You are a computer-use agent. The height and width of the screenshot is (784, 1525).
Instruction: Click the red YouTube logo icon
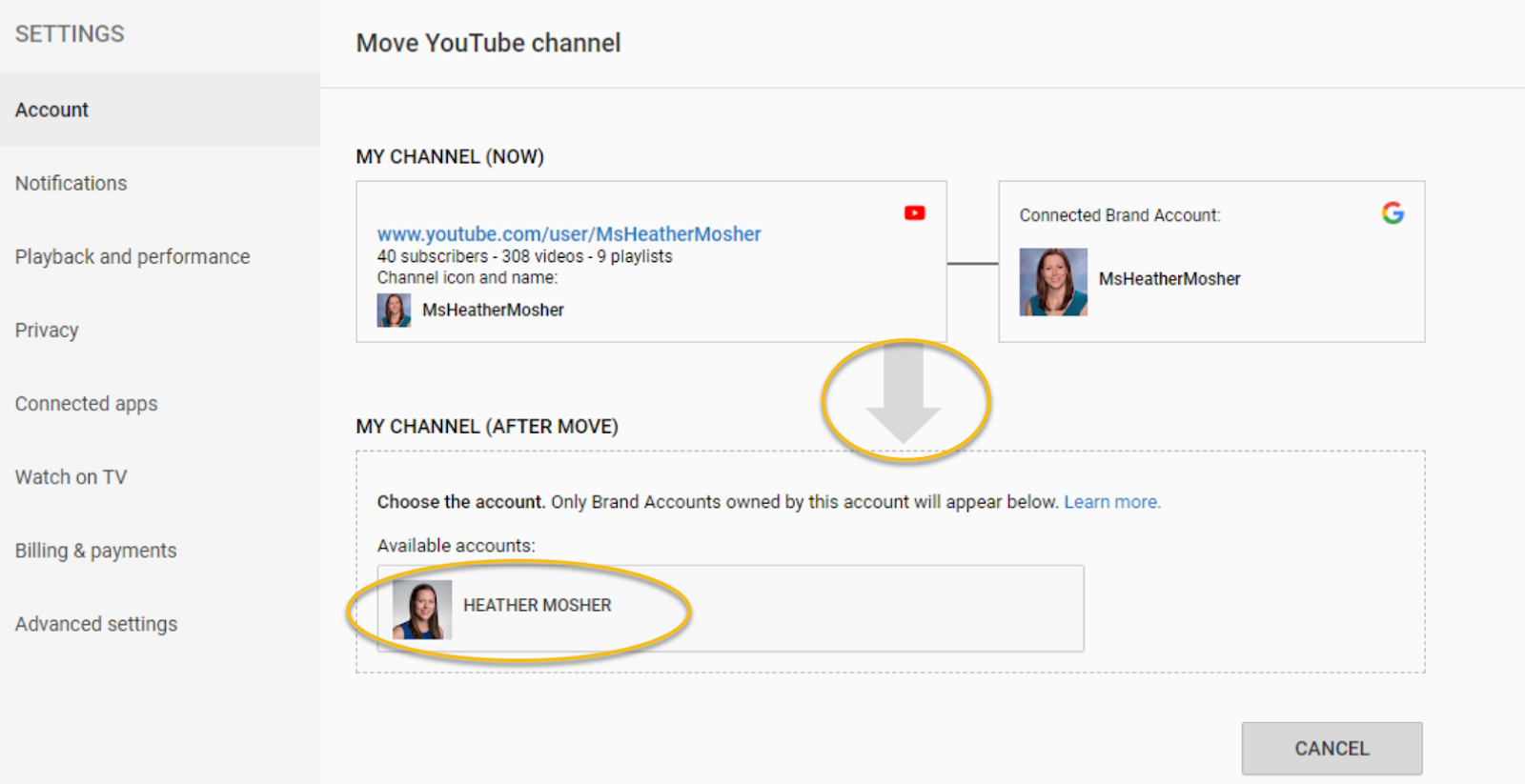(x=915, y=213)
